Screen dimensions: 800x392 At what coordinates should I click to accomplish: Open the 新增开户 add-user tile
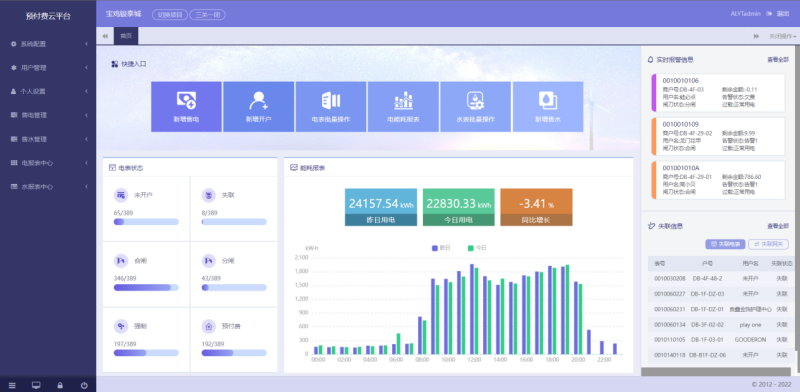coord(258,107)
